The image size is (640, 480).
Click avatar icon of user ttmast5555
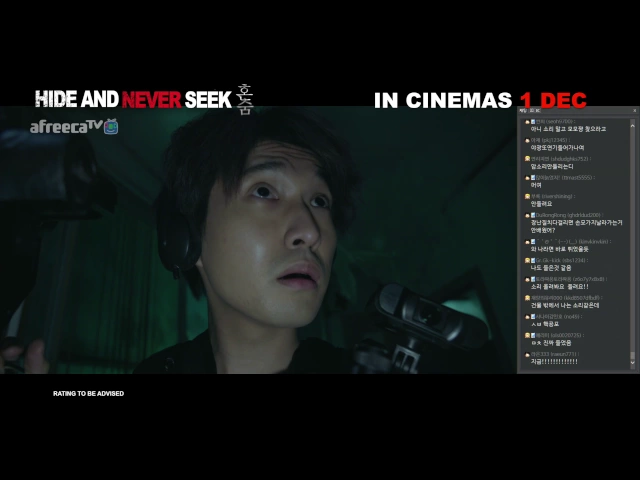click(x=527, y=178)
